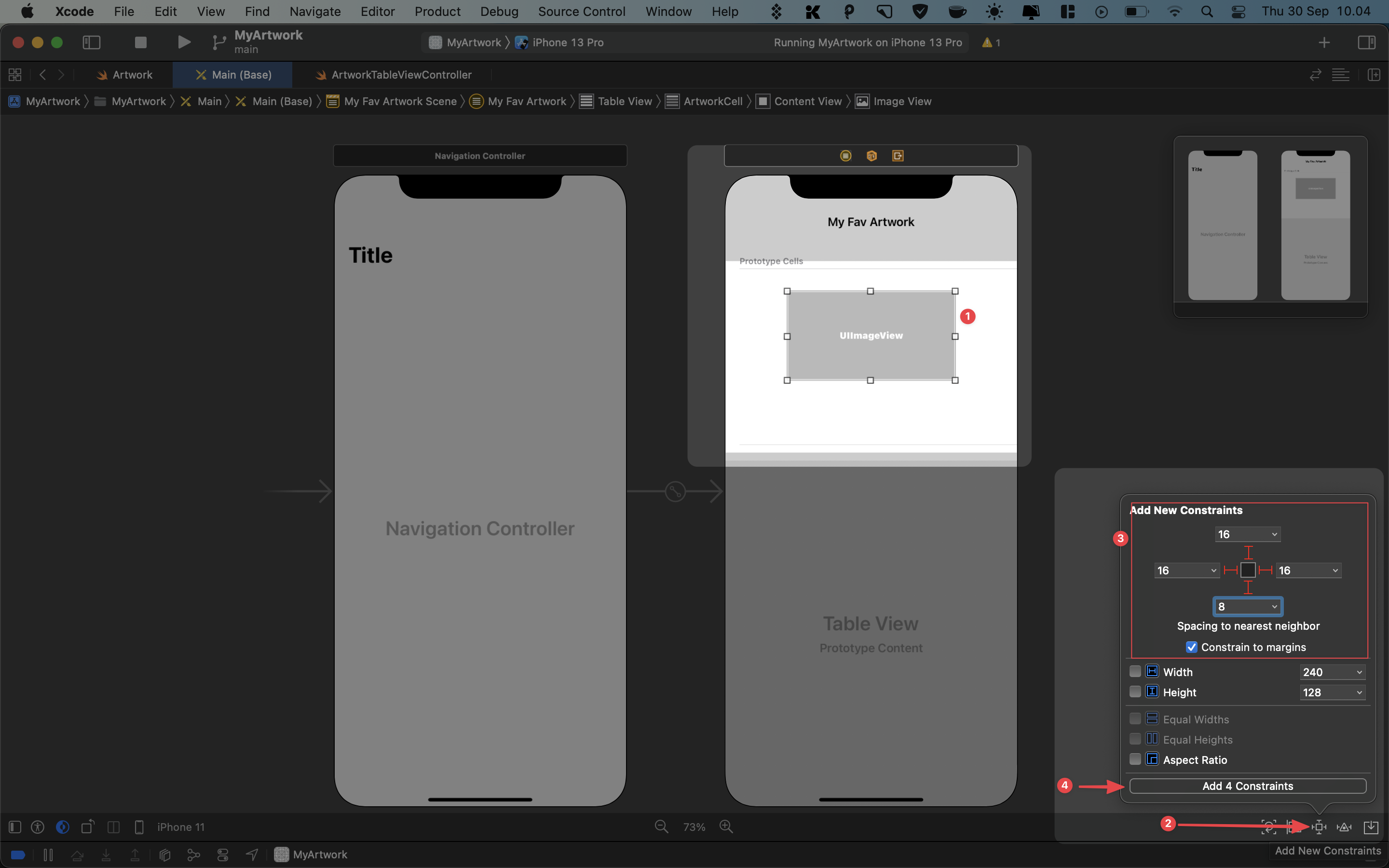Go back in editor history

pyautogui.click(x=42, y=75)
